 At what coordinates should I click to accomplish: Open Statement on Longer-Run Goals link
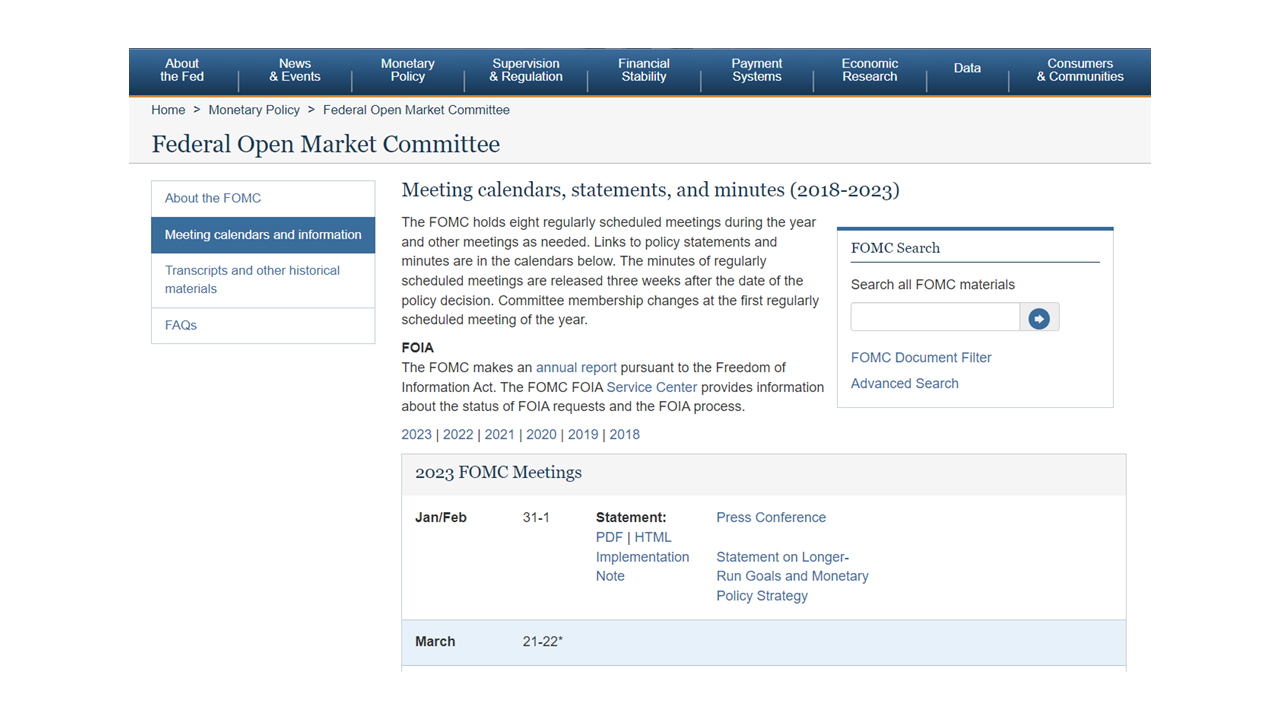pos(792,576)
